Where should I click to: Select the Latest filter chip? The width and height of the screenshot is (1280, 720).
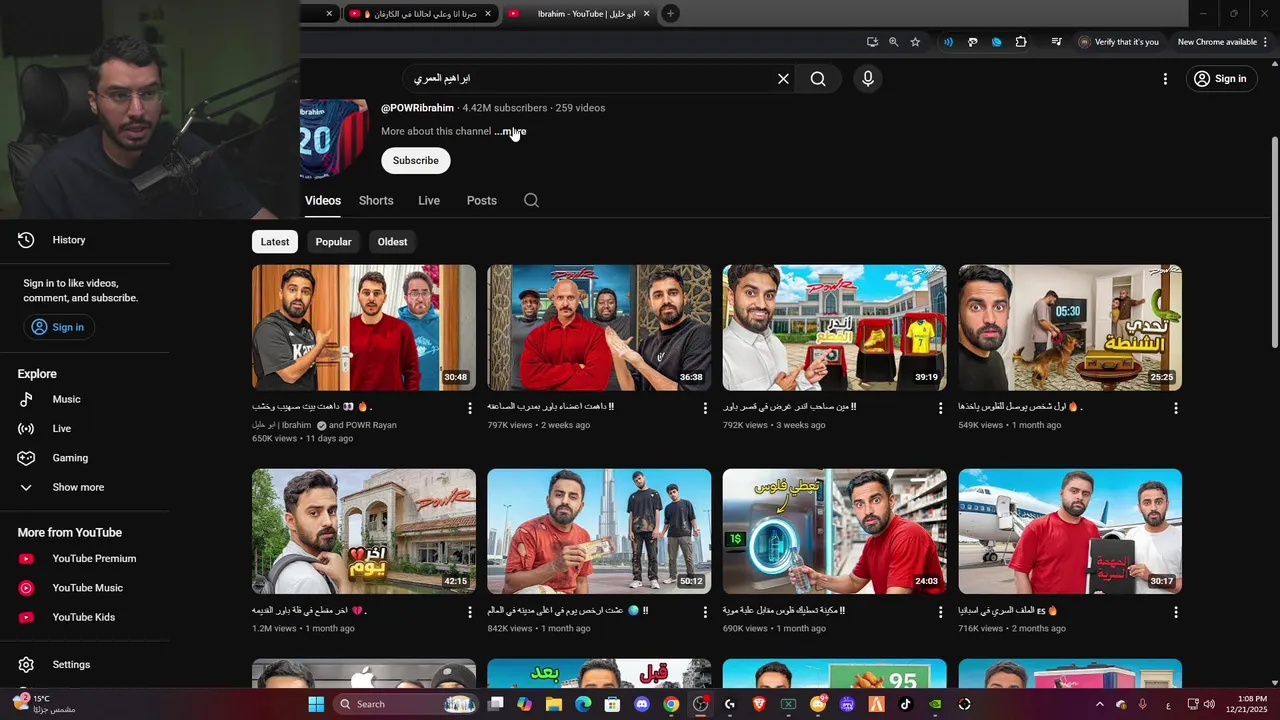(x=275, y=242)
